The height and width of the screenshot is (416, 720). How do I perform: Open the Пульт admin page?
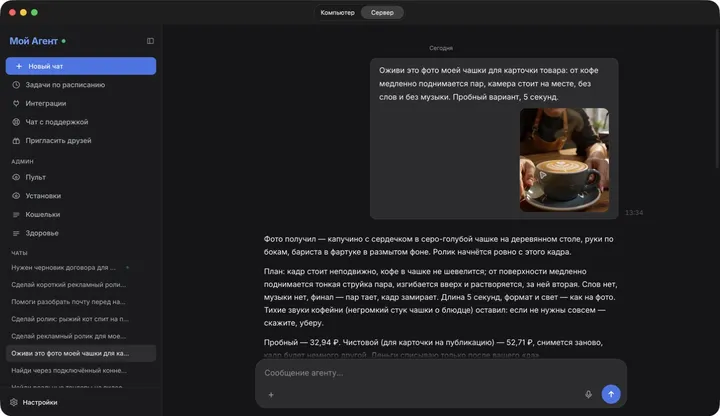tap(81, 177)
